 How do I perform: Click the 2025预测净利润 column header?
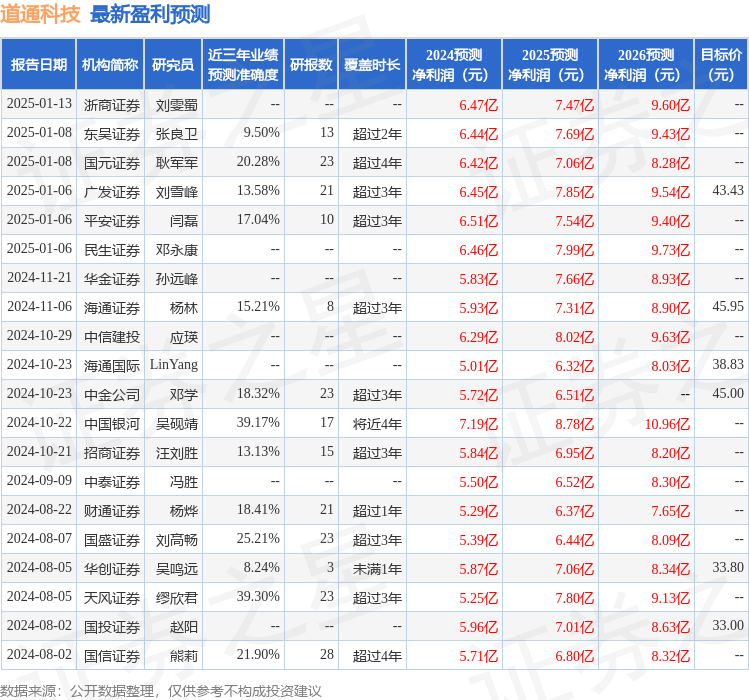coord(550,65)
